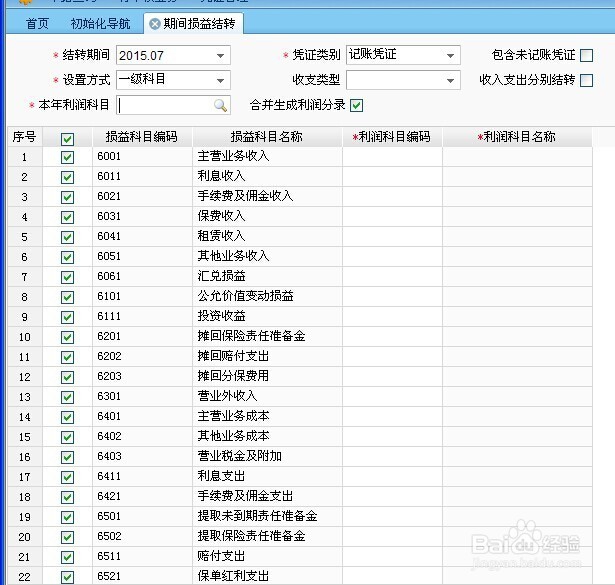Click the name cell 提取未到期责任准备金
The width and height of the screenshot is (615, 585).
[267, 517]
